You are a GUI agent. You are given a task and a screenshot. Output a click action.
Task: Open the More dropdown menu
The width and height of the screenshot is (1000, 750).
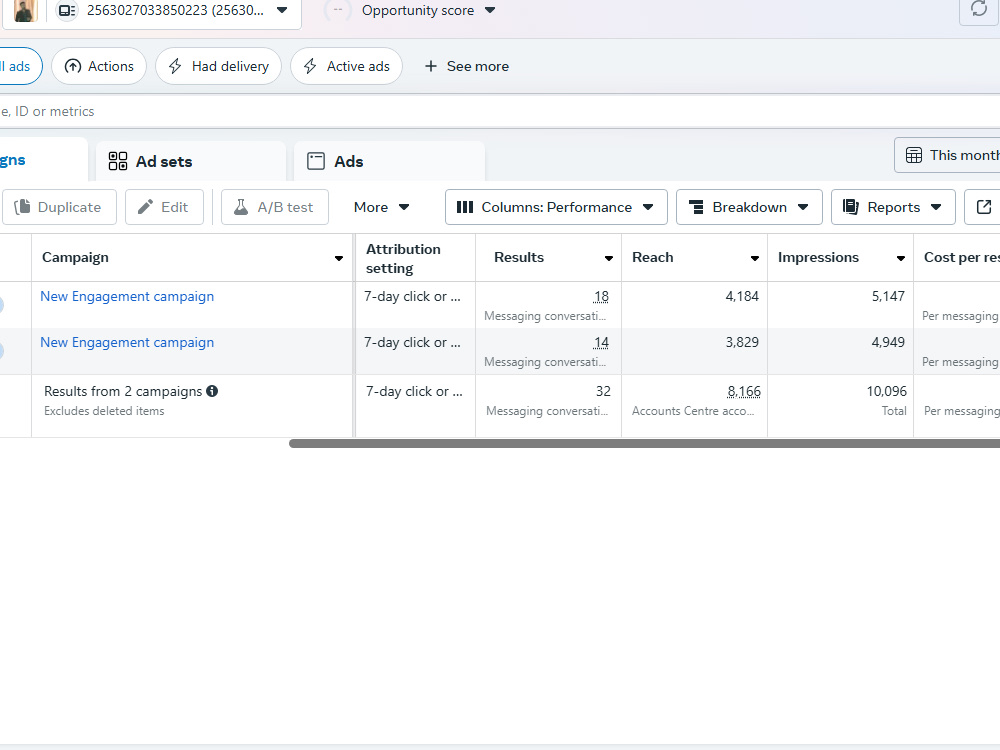point(381,207)
